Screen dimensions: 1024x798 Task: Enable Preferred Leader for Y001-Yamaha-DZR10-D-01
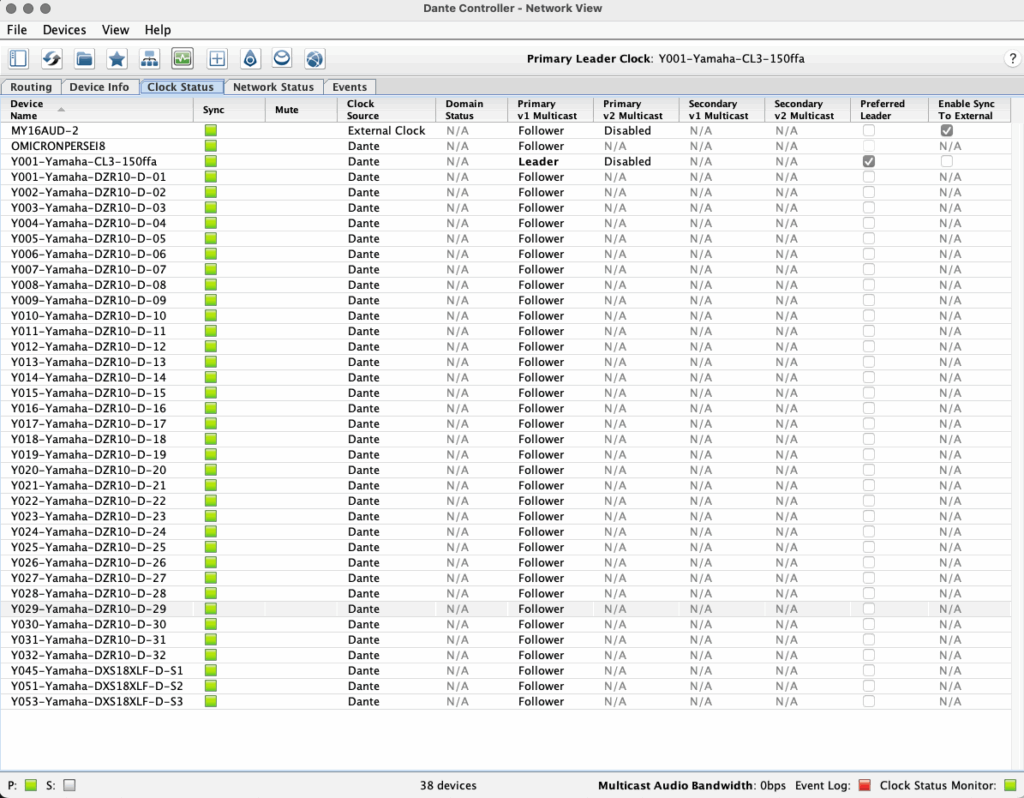point(869,177)
